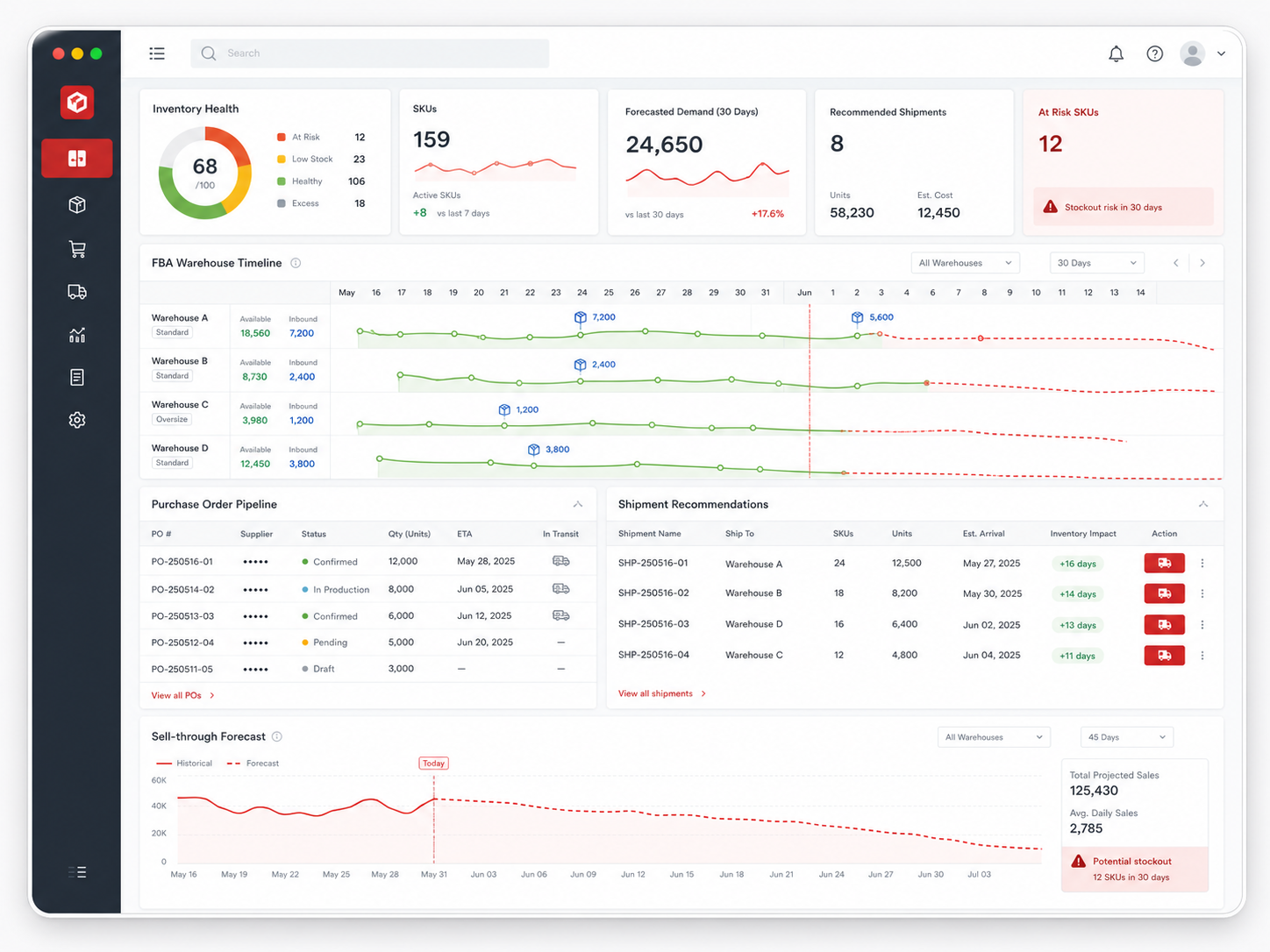Open the document reports icon in sidebar
This screenshot has height=952, width=1270.
[x=77, y=377]
